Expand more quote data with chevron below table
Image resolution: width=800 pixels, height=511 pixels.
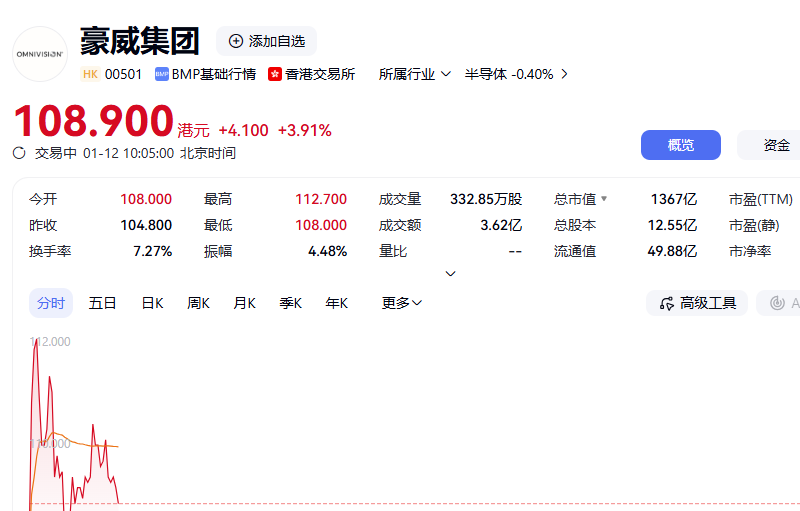pyautogui.click(x=451, y=274)
